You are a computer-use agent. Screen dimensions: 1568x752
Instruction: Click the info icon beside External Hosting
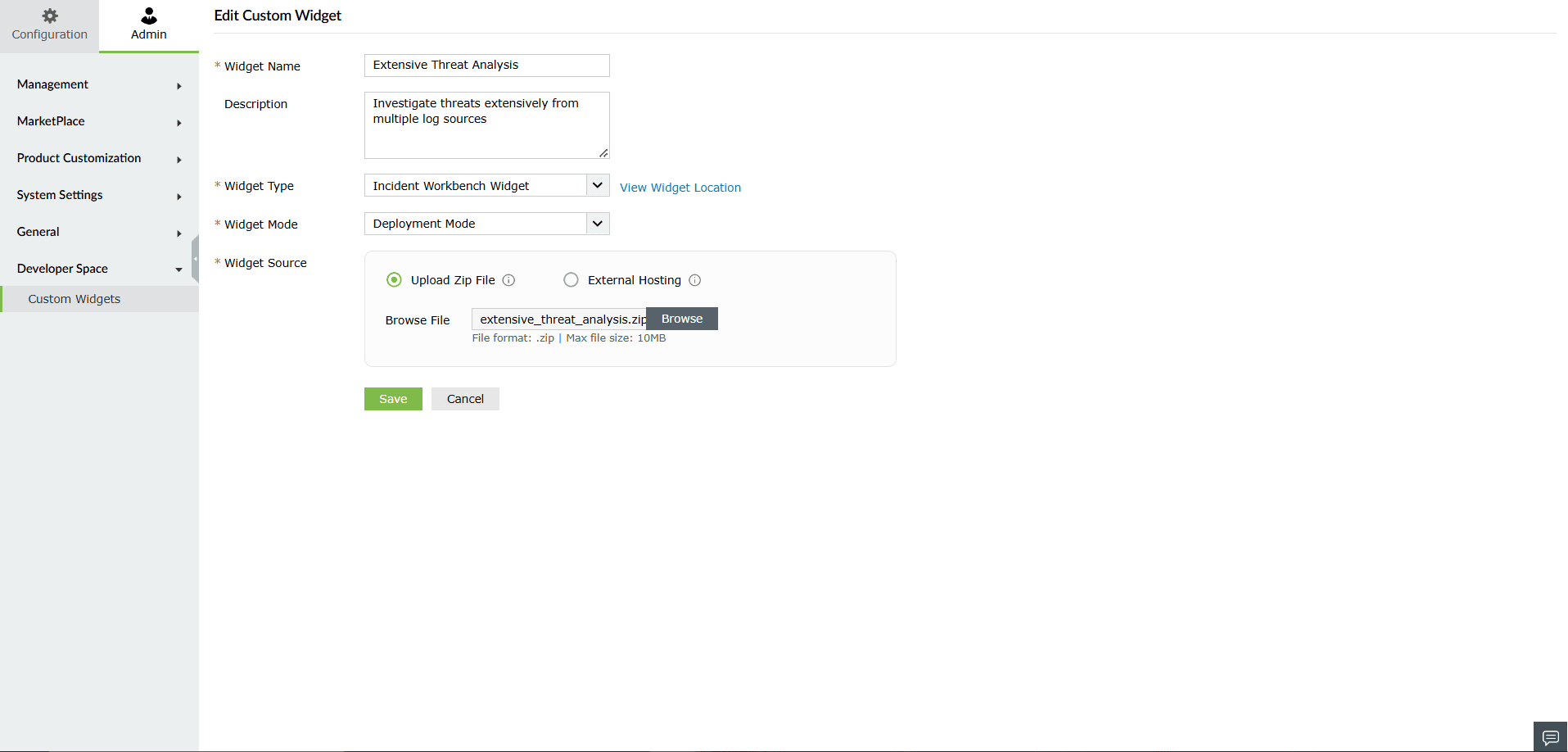tap(694, 279)
